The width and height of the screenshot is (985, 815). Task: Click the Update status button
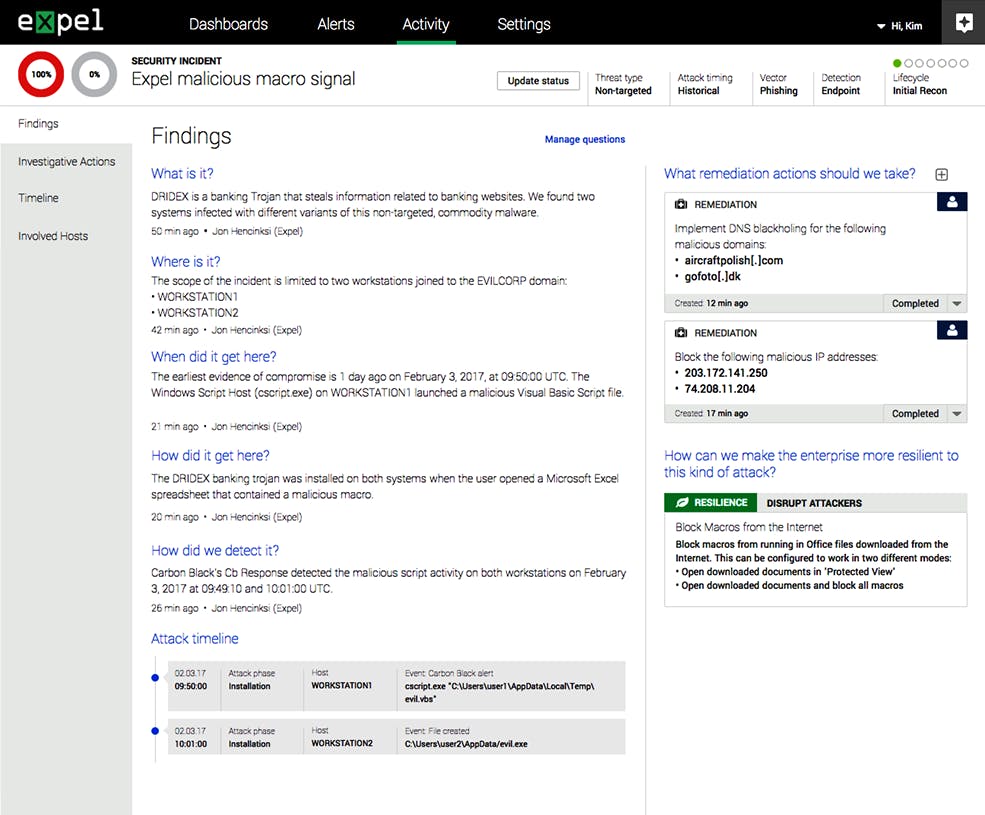coord(538,80)
